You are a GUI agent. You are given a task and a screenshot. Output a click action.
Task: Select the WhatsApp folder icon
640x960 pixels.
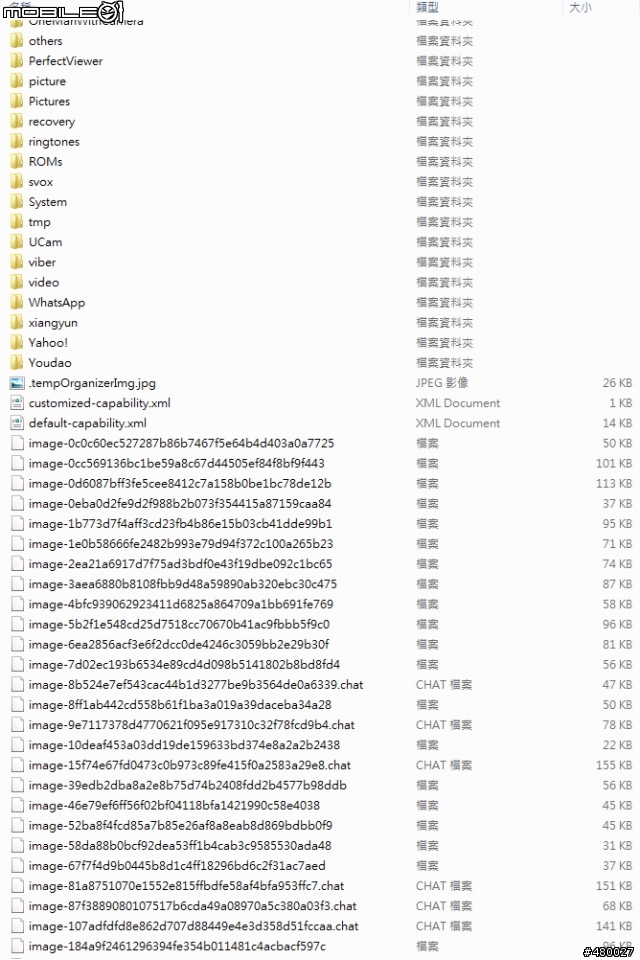pyautogui.click(x=17, y=302)
